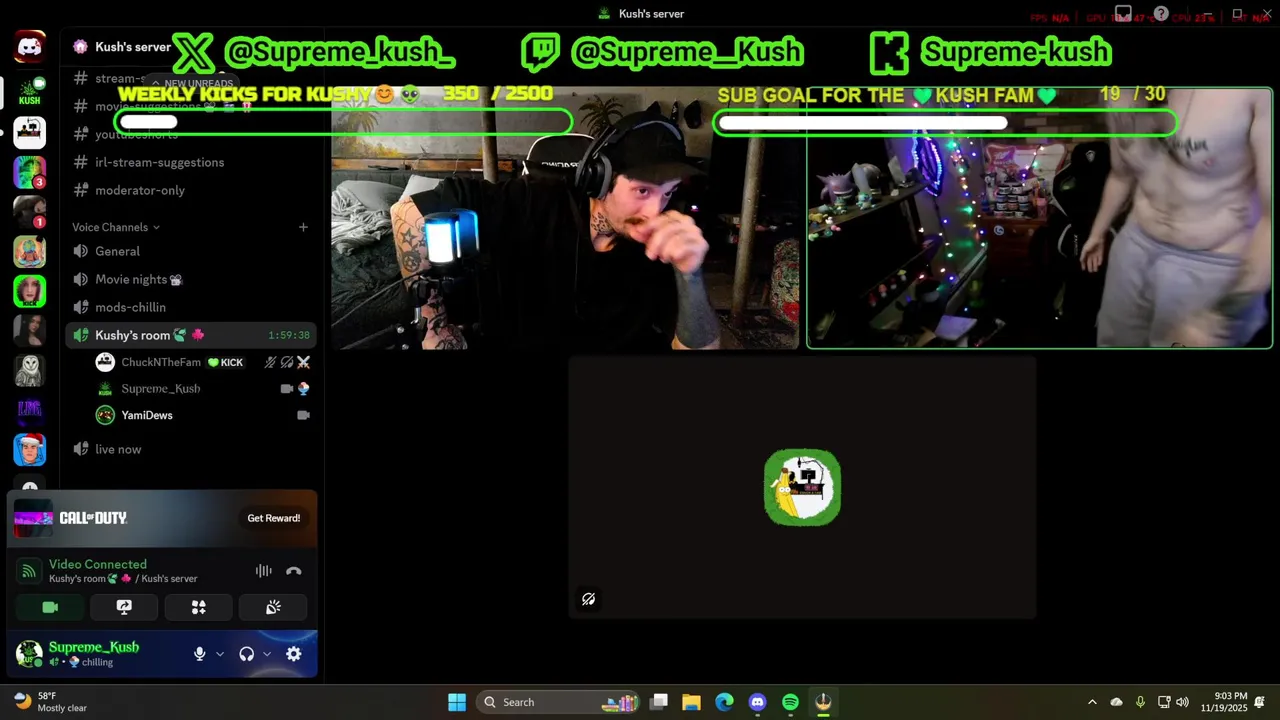Open Kush's server header menu
This screenshot has width=1280, height=720.
point(132,47)
